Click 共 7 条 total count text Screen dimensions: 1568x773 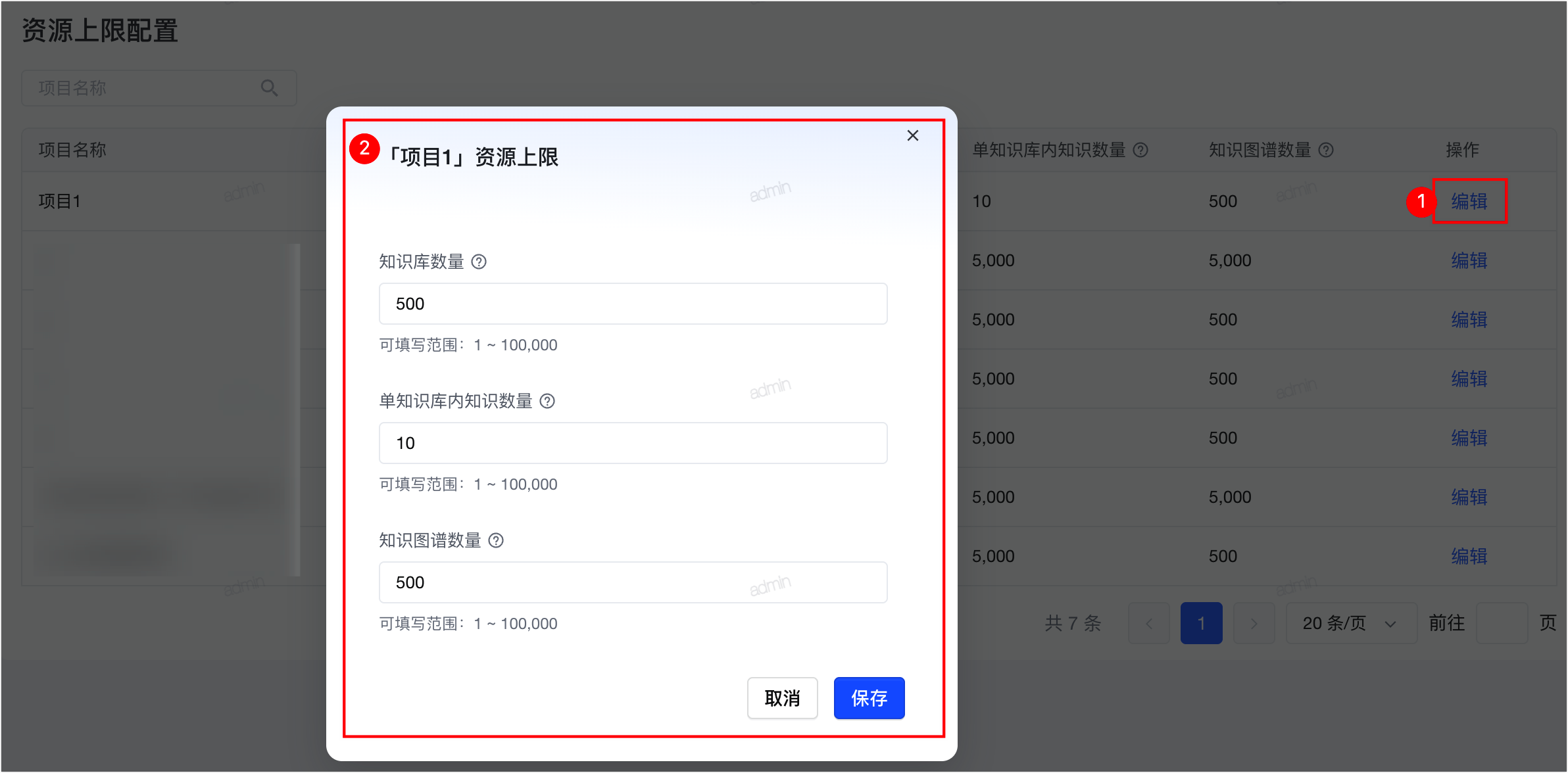point(1073,623)
